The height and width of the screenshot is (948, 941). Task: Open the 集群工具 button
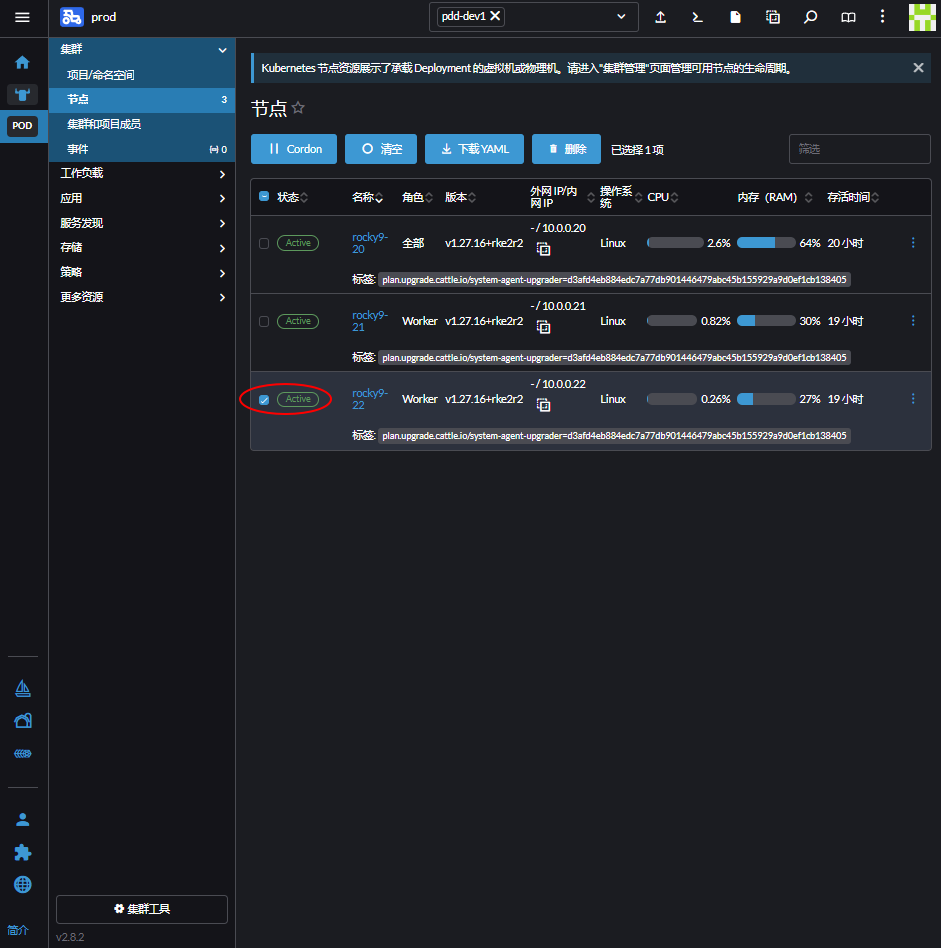click(x=142, y=909)
